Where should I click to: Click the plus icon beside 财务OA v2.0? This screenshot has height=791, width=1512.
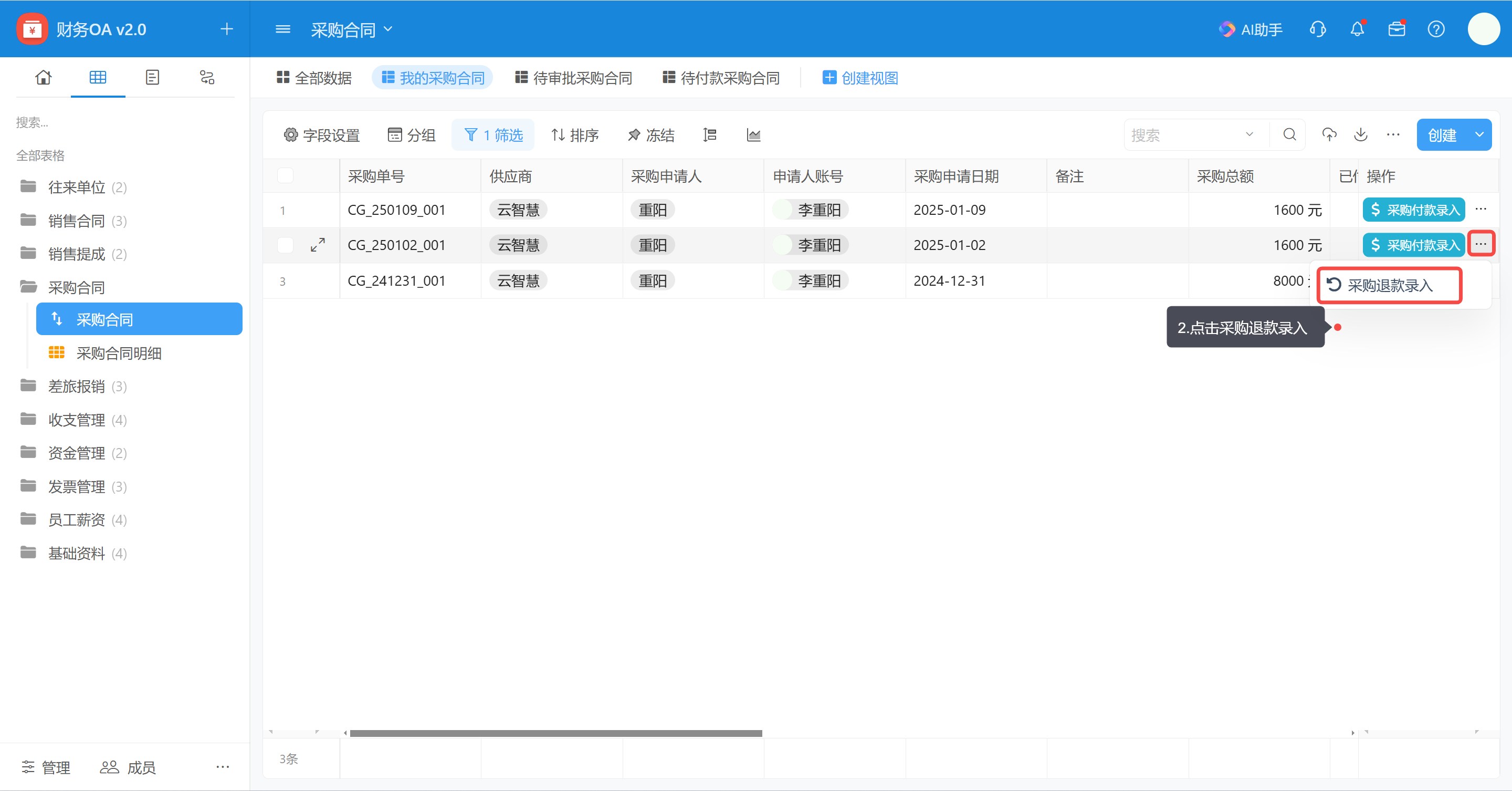(227, 29)
